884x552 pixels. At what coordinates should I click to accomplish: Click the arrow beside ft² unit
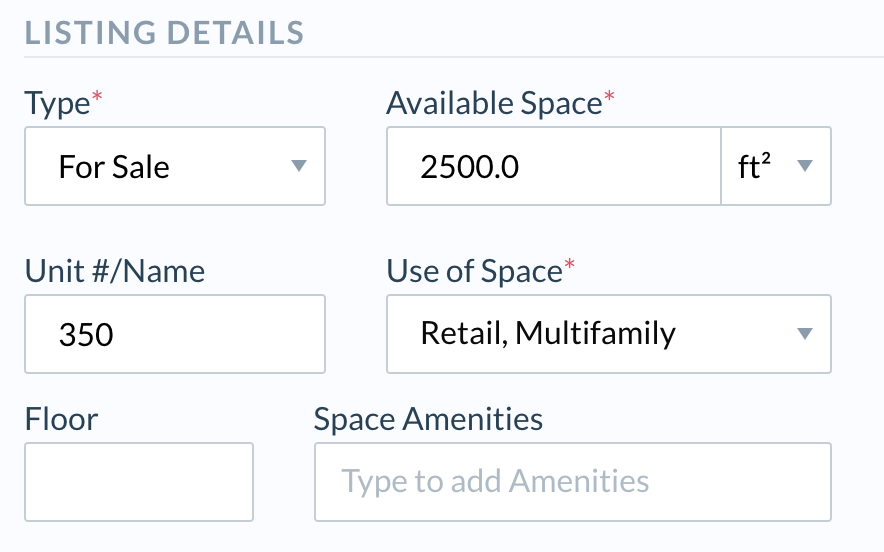(x=805, y=166)
